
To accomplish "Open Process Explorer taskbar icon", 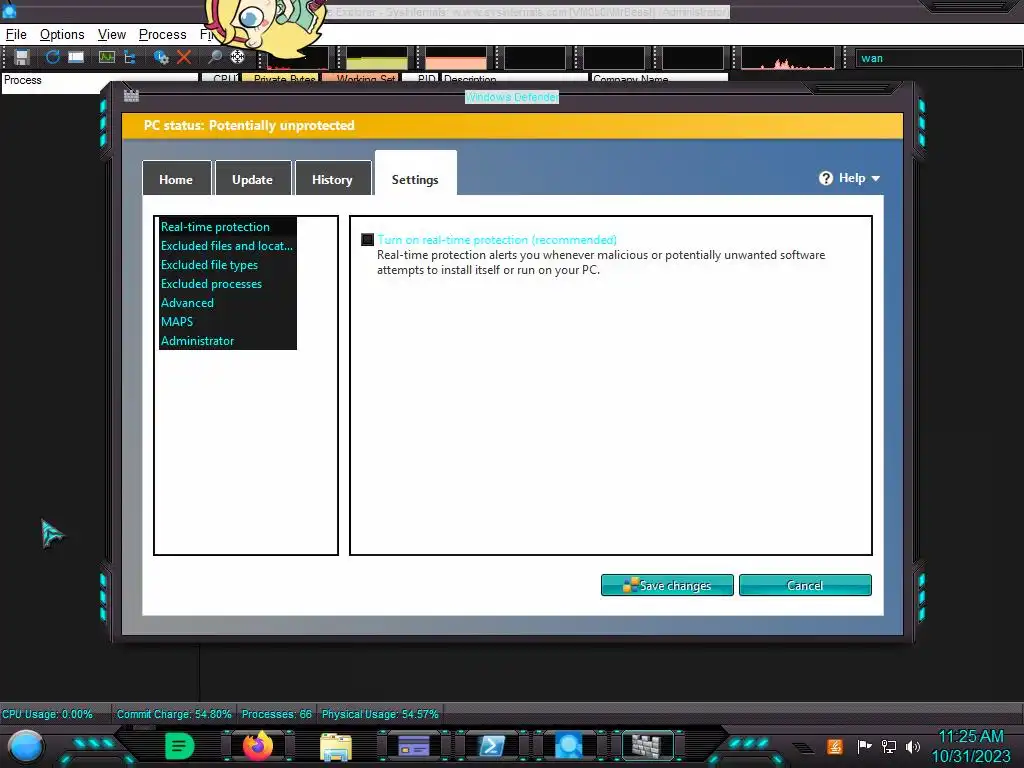I will coord(568,746).
